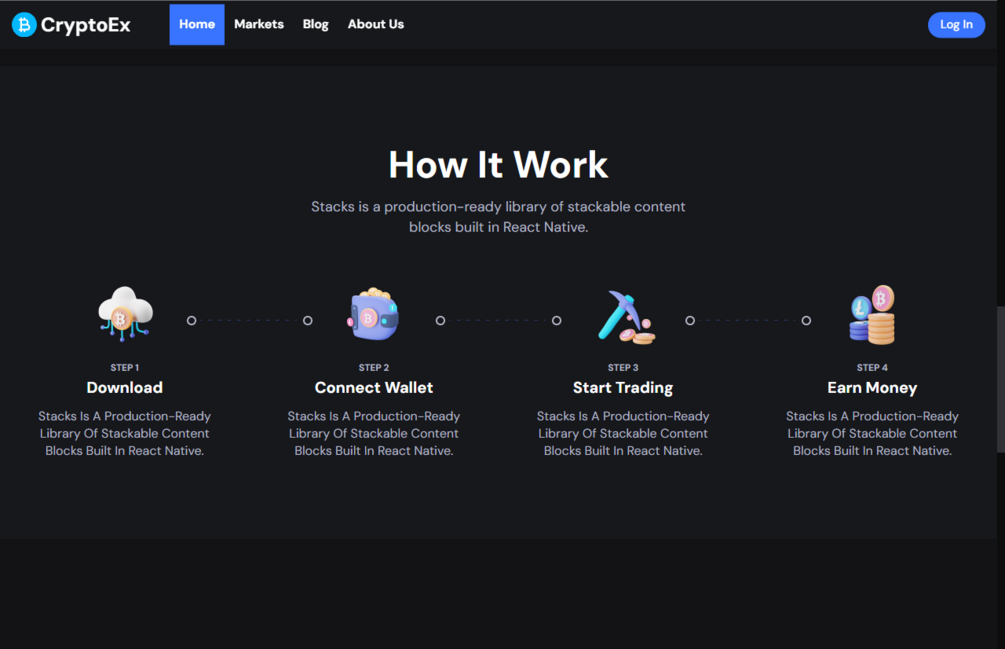Open the Markets page
Image resolution: width=1005 pixels, height=649 pixels.
tap(258, 24)
